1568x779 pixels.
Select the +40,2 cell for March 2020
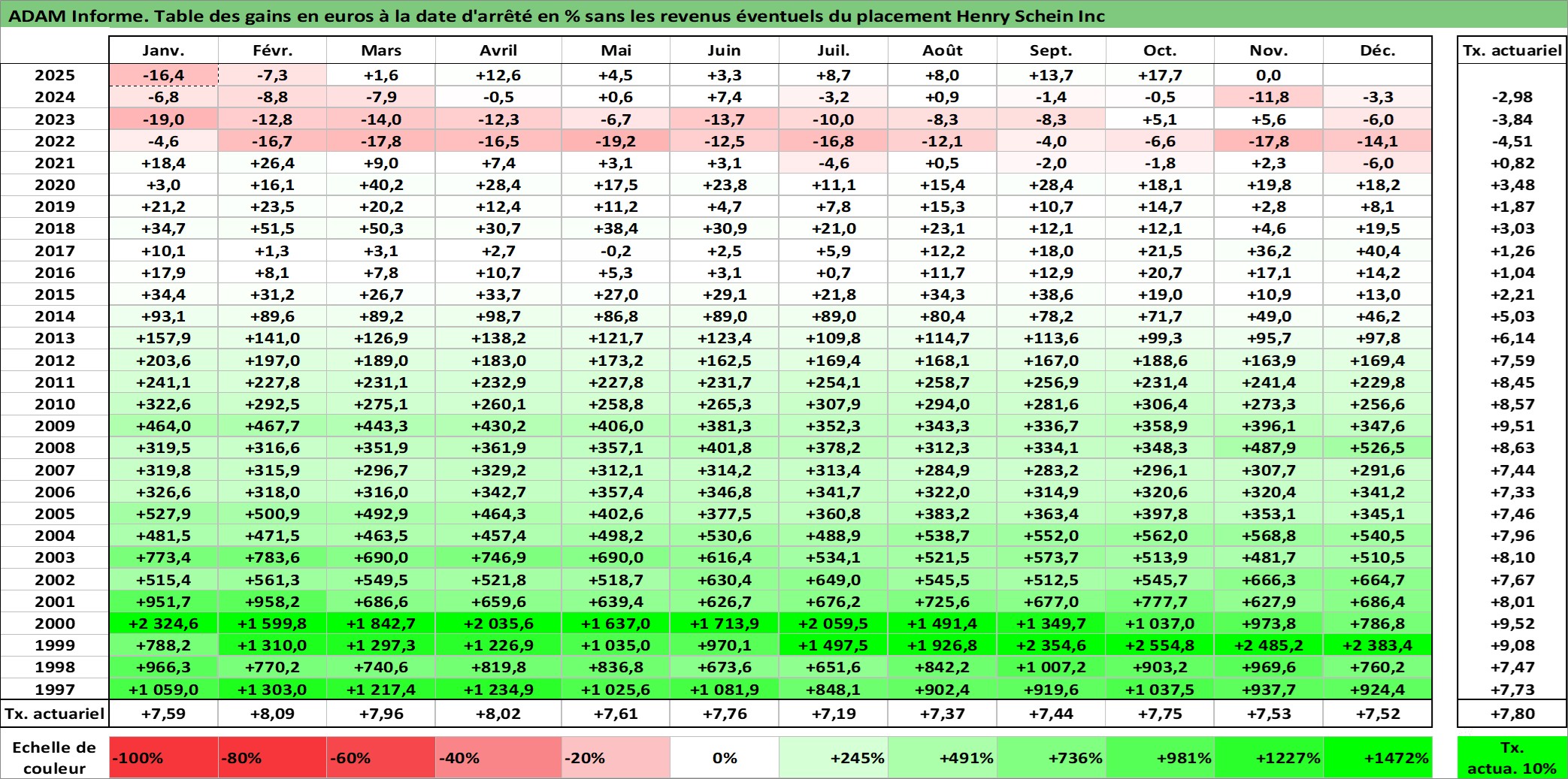pos(381,185)
